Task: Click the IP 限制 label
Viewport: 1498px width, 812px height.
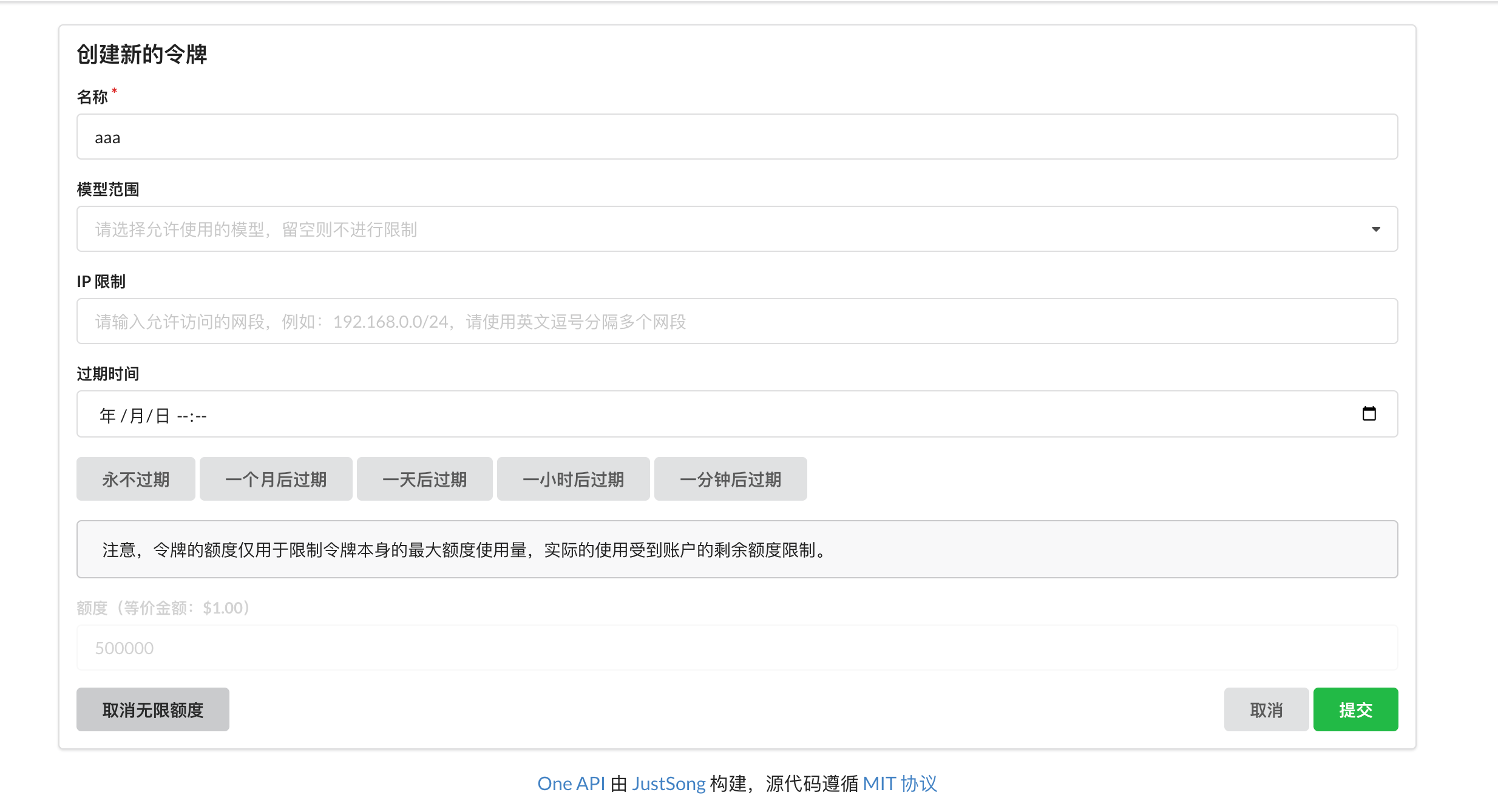Action: [x=101, y=282]
